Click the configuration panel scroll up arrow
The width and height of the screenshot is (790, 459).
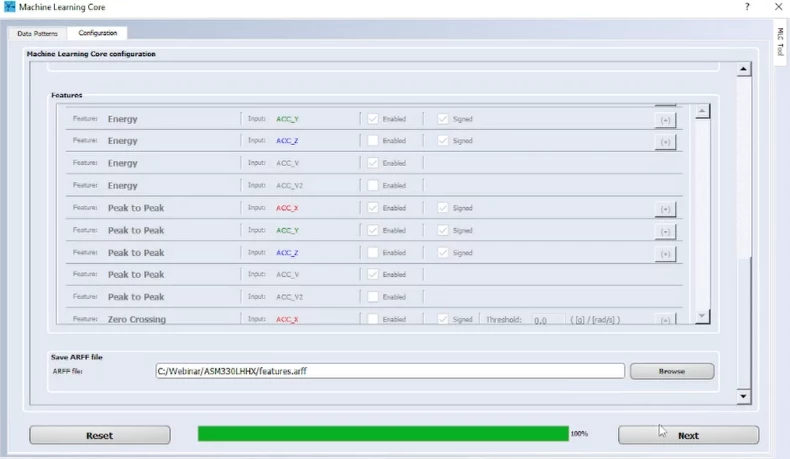744,69
